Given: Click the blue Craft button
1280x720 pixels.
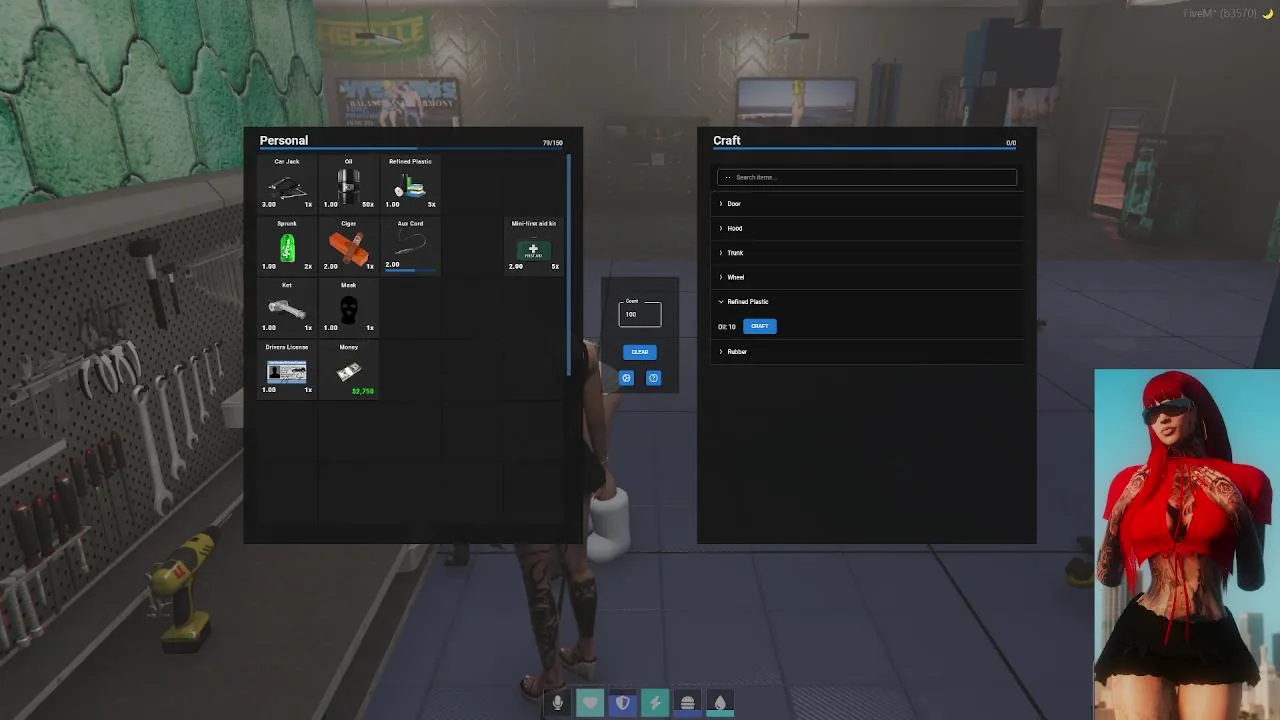Looking at the screenshot, I should pyautogui.click(x=760, y=326).
